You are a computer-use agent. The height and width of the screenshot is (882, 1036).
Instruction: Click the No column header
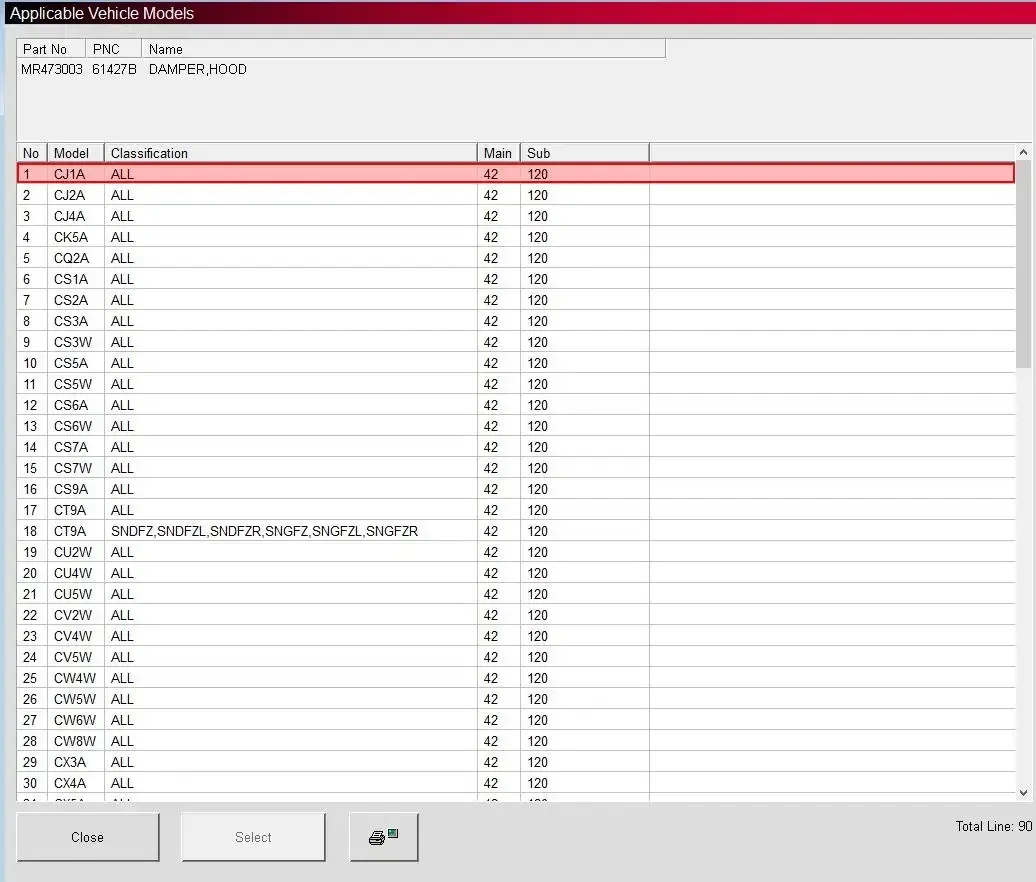pos(32,153)
